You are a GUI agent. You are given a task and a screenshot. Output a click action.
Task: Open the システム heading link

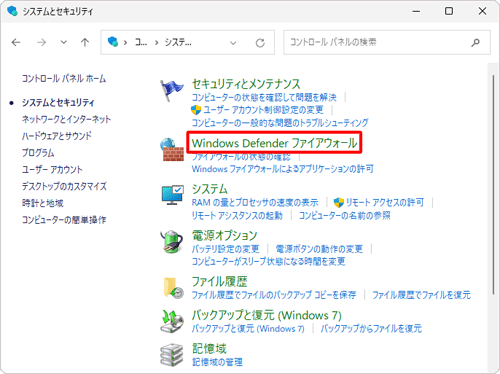click(210, 189)
